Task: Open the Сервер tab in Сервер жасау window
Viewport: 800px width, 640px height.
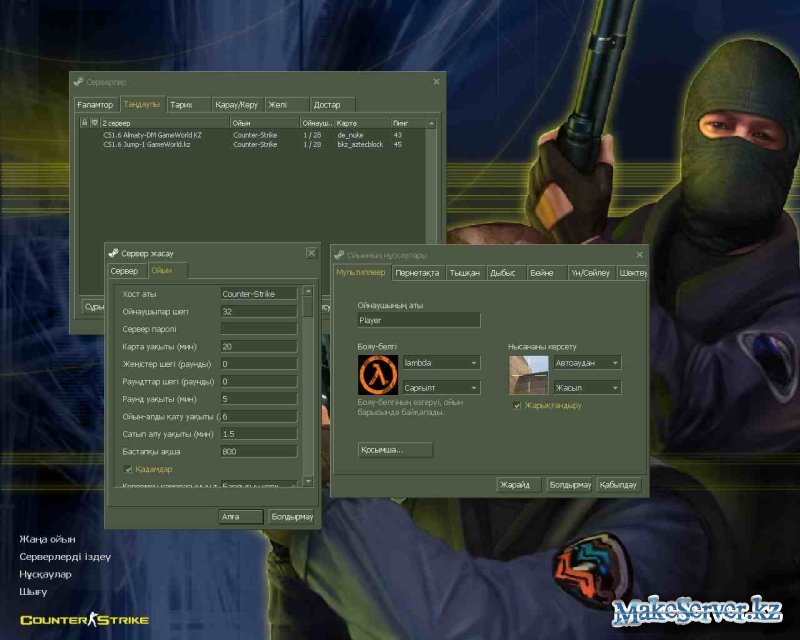Action: 127,271
